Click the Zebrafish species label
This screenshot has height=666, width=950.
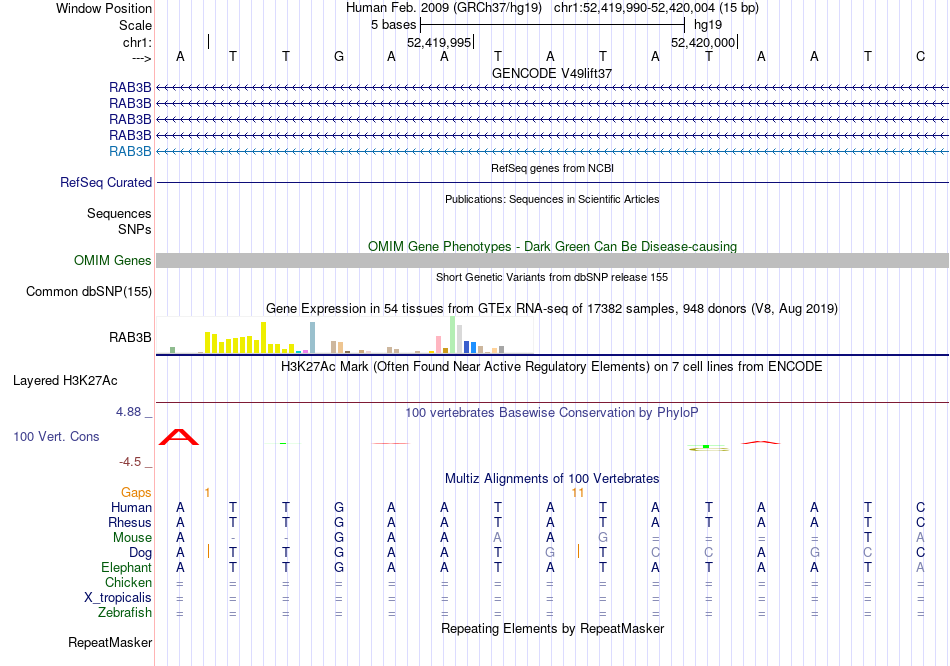pyautogui.click(x=125, y=613)
